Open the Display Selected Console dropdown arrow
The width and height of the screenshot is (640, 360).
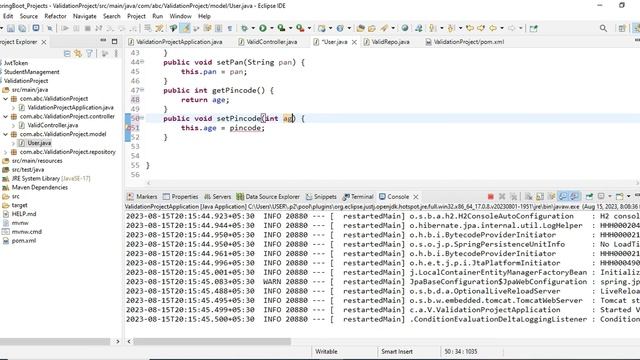[x=609, y=197]
